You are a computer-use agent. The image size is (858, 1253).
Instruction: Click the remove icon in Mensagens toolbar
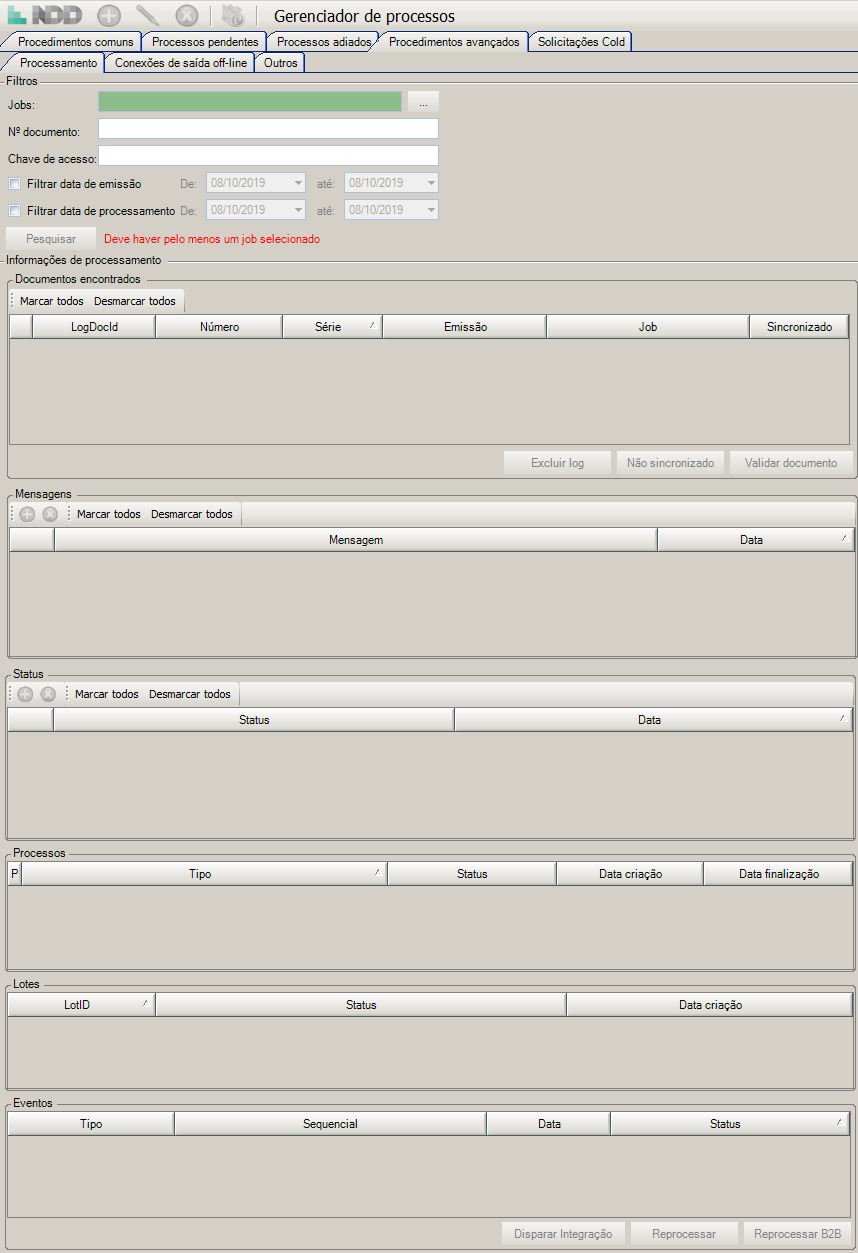[x=50, y=514]
